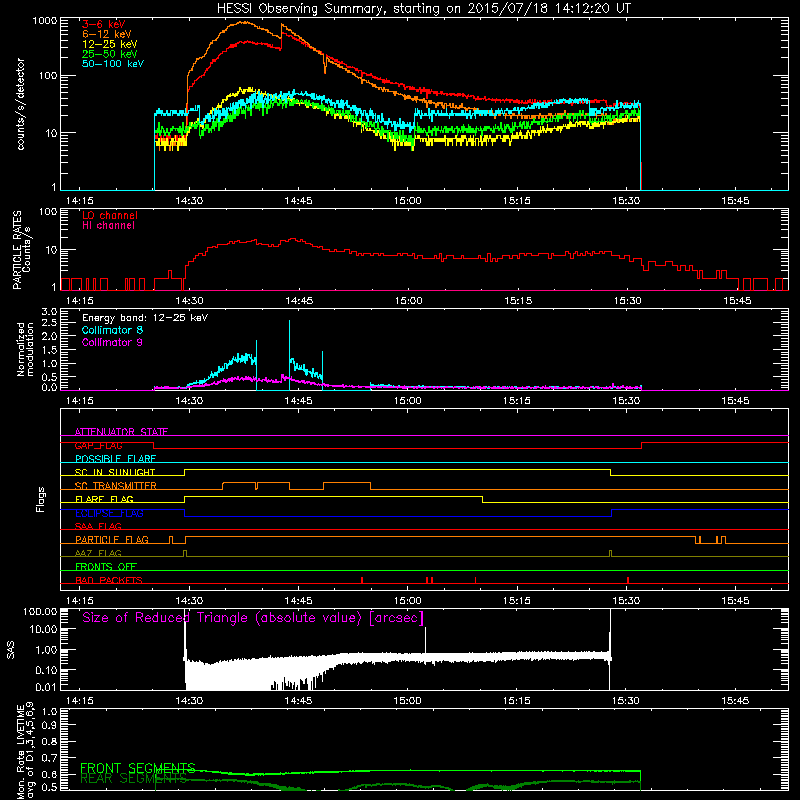Screen dimensions: 800x800
Task: Click the 'Energy band: 12-25 keV' label
Action: [145, 318]
